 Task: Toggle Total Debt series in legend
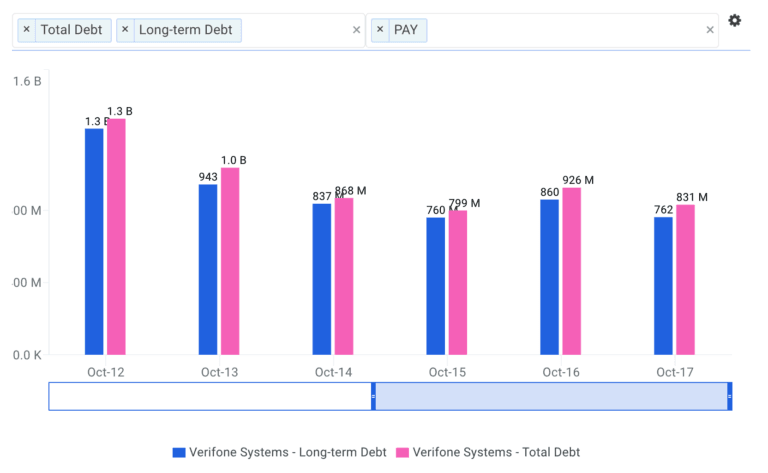[495, 452]
